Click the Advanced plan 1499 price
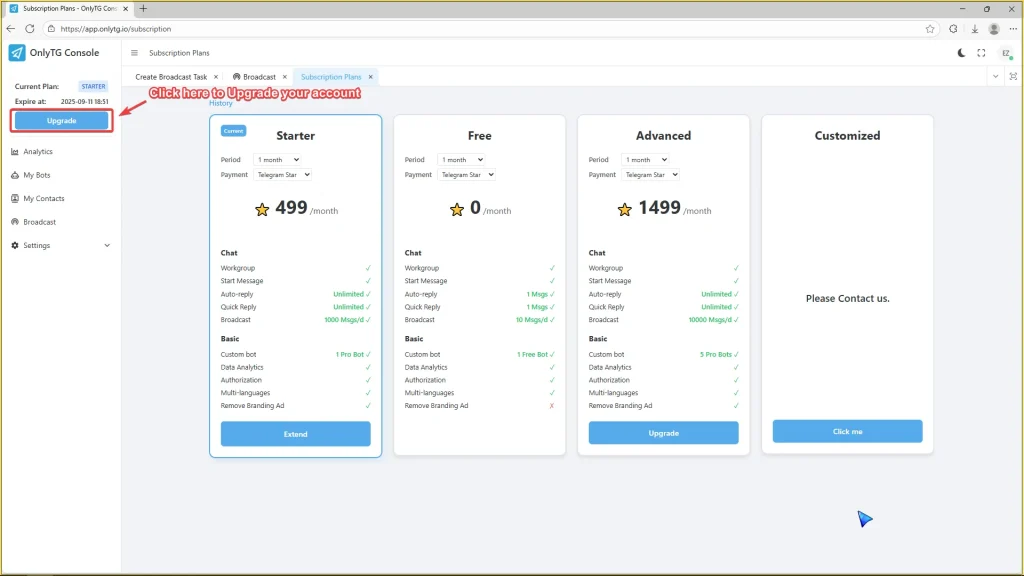Image resolution: width=1024 pixels, height=576 pixels. [660, 208]
